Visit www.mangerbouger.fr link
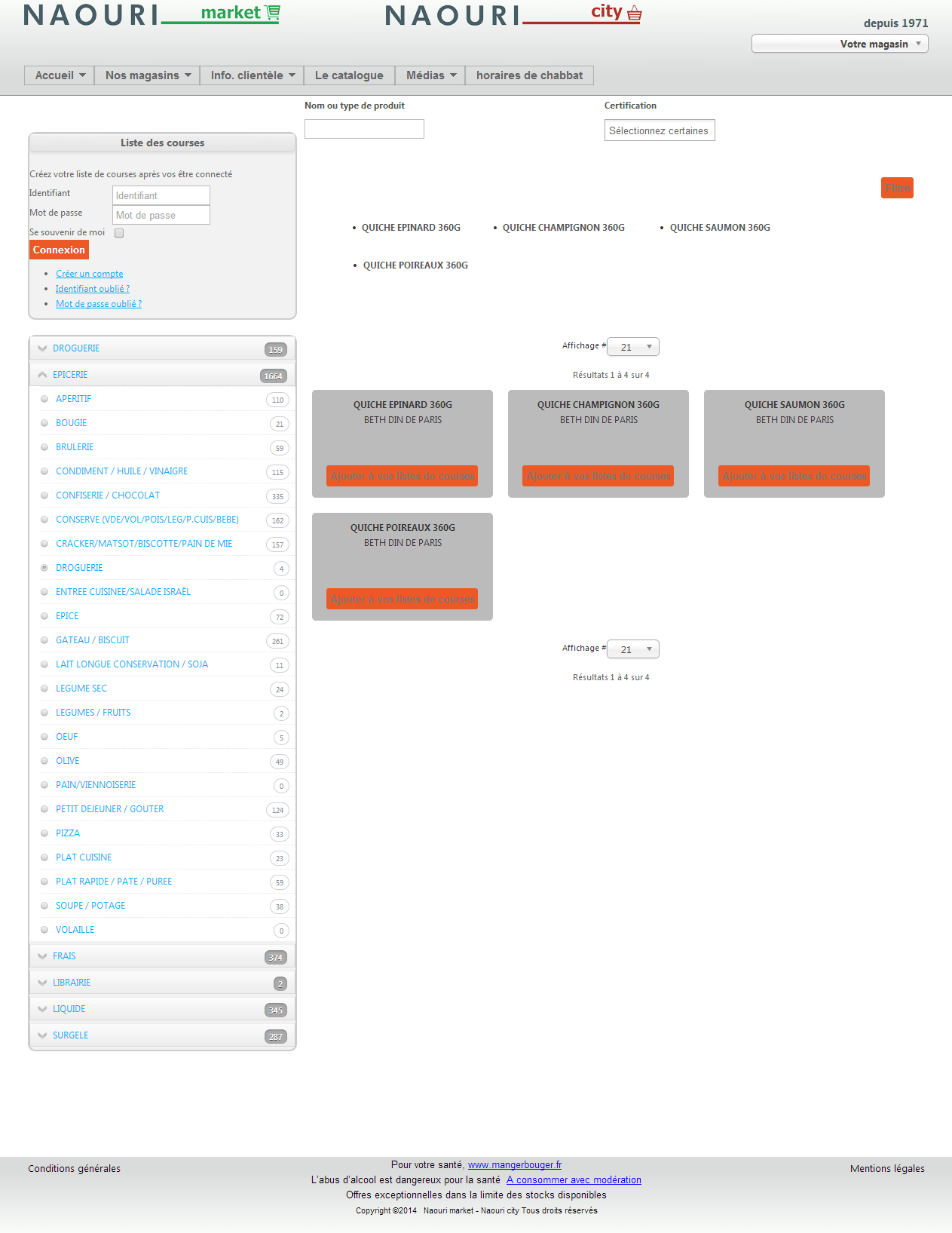Viewport: 952px width, 1233px height. tap(515, 1165)
